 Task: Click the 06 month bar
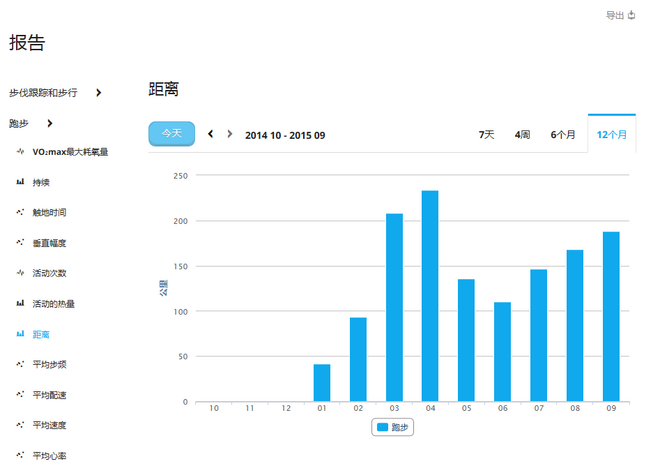point(503,351)
